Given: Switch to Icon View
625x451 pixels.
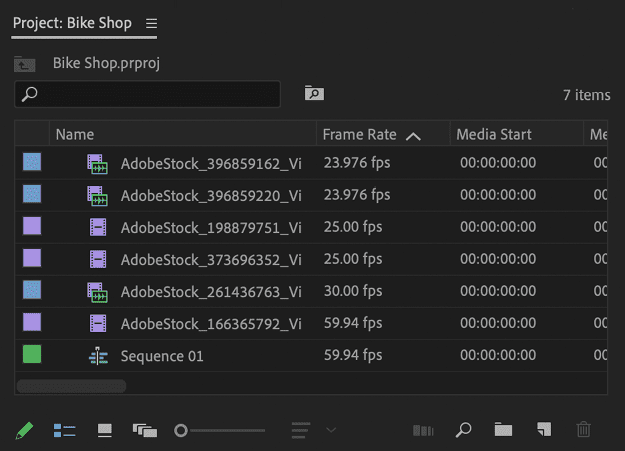Looking at the screenshot, I should 104,430.
